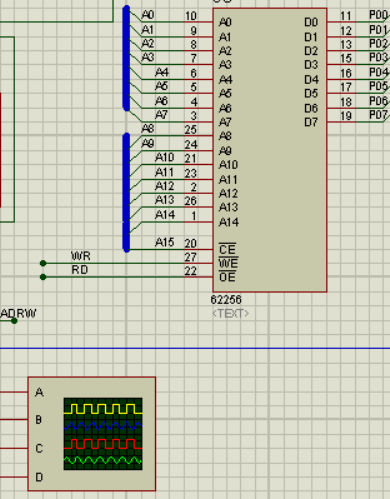
Task: Click the CE pin name on 62256
Action: click(227, 250)
